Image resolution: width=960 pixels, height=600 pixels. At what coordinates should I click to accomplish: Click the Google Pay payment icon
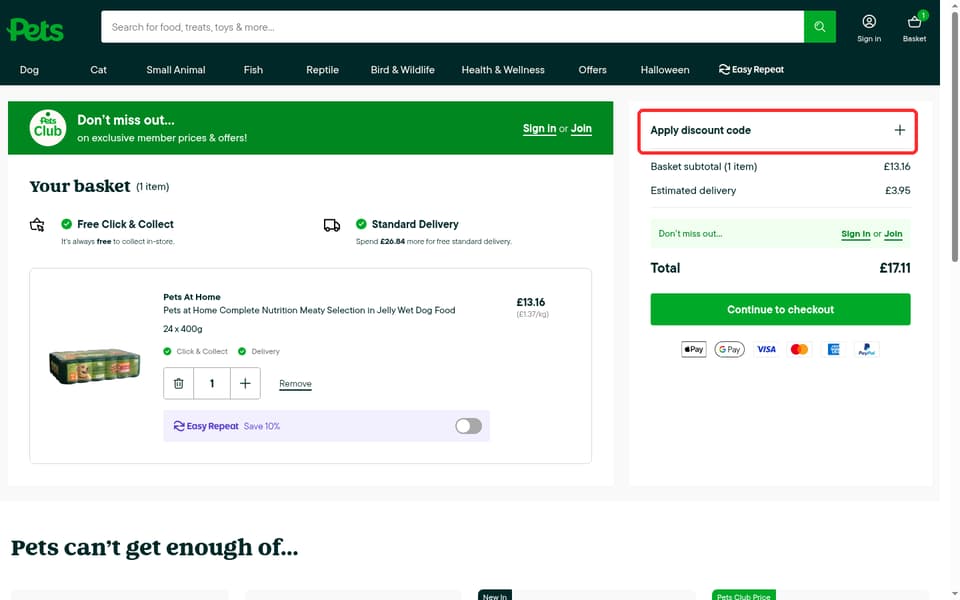point(729,349)
